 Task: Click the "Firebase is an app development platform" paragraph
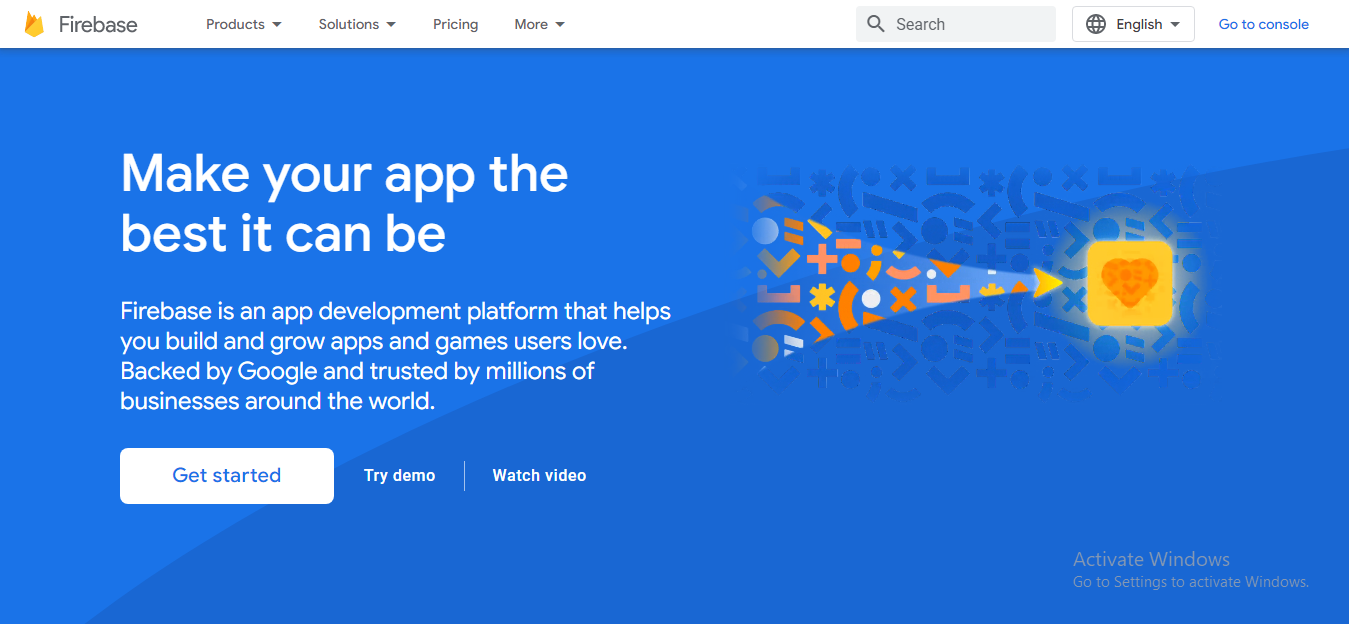(396, 356)
